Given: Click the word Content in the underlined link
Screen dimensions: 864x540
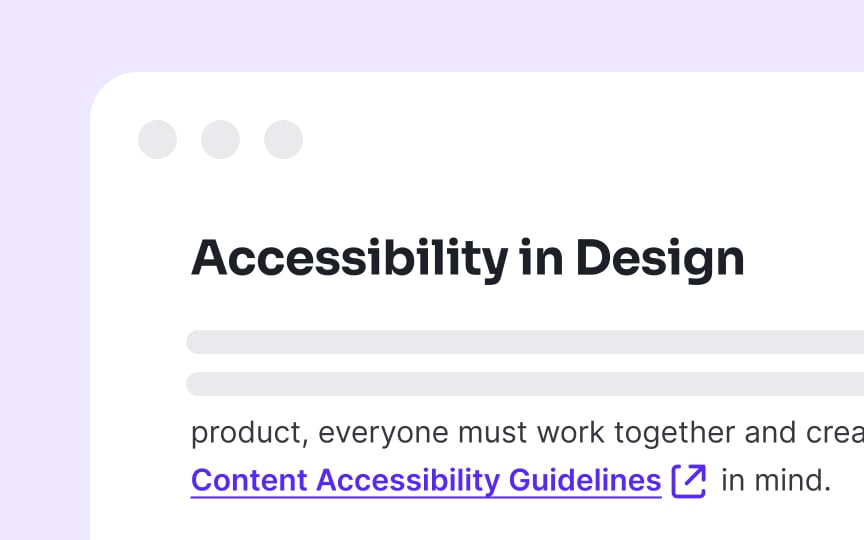Looking at the screenshot, I should (x=249, y=480).
